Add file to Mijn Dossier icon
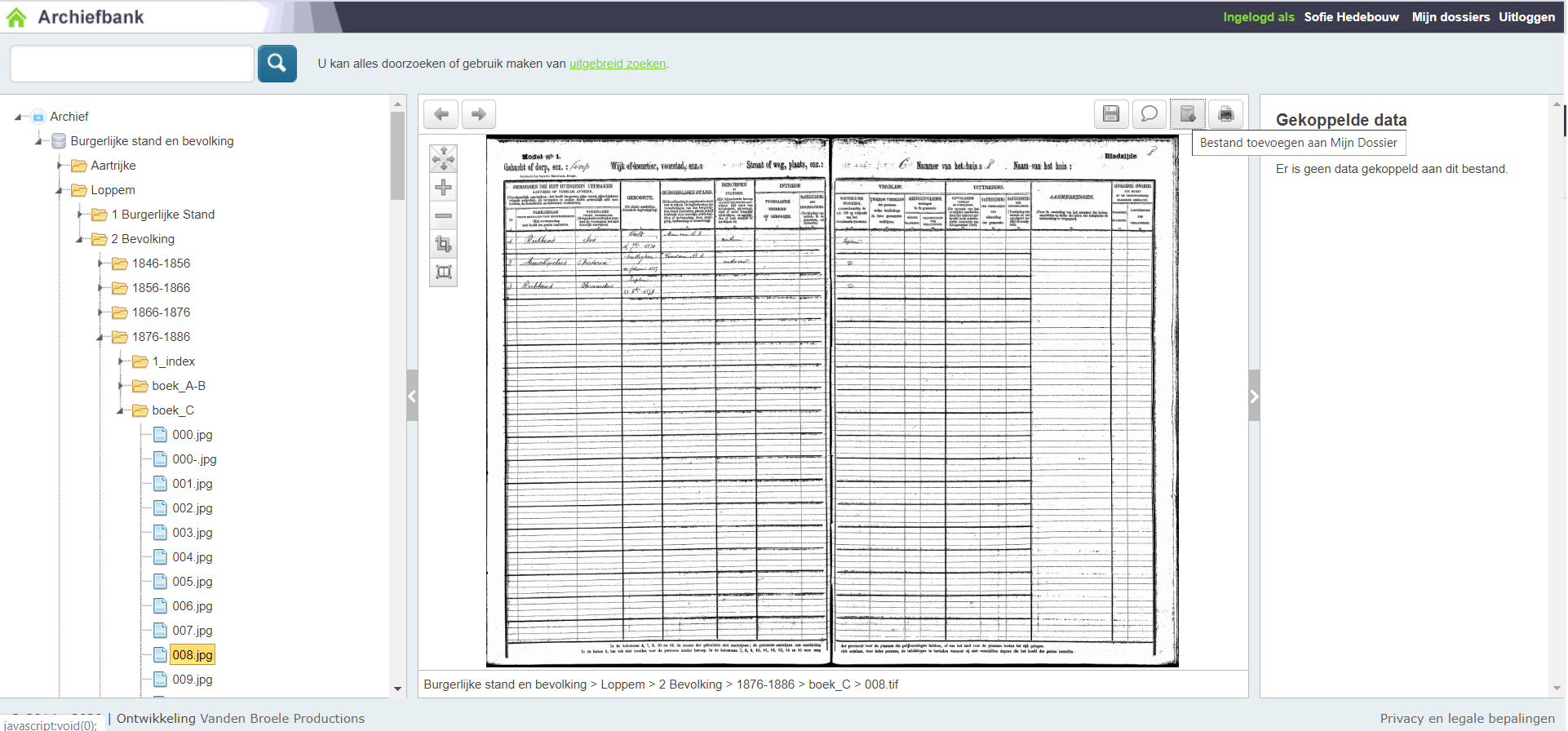Image resolution: width=1568 pixels, height=731 pixels. coord(1188,114)
